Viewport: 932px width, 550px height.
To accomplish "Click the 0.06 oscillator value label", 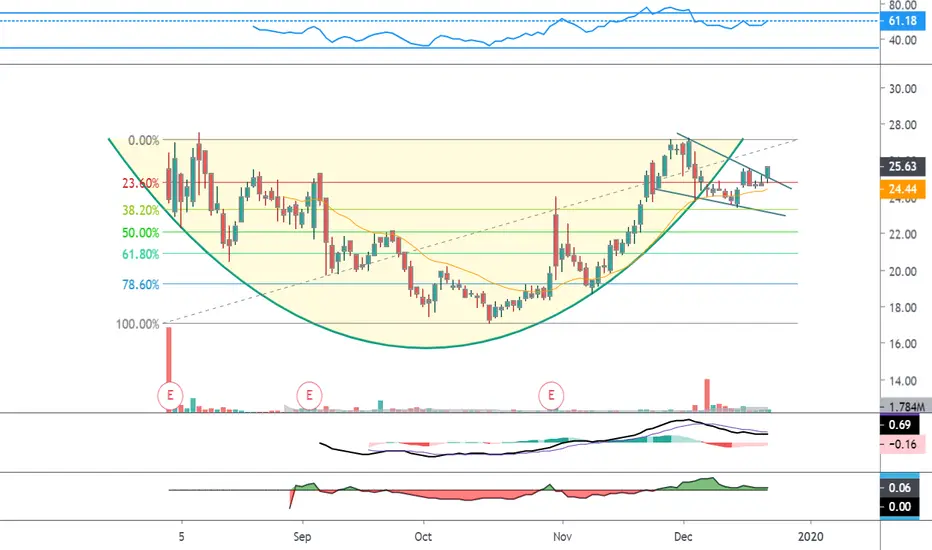I will [899, 488].
